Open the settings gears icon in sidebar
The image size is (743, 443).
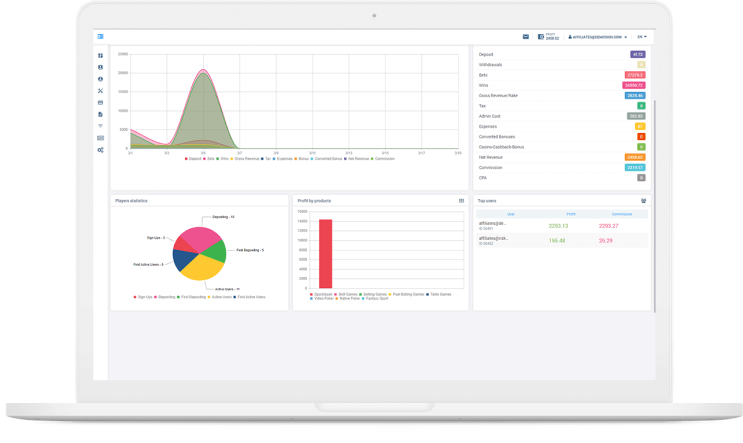100,149
